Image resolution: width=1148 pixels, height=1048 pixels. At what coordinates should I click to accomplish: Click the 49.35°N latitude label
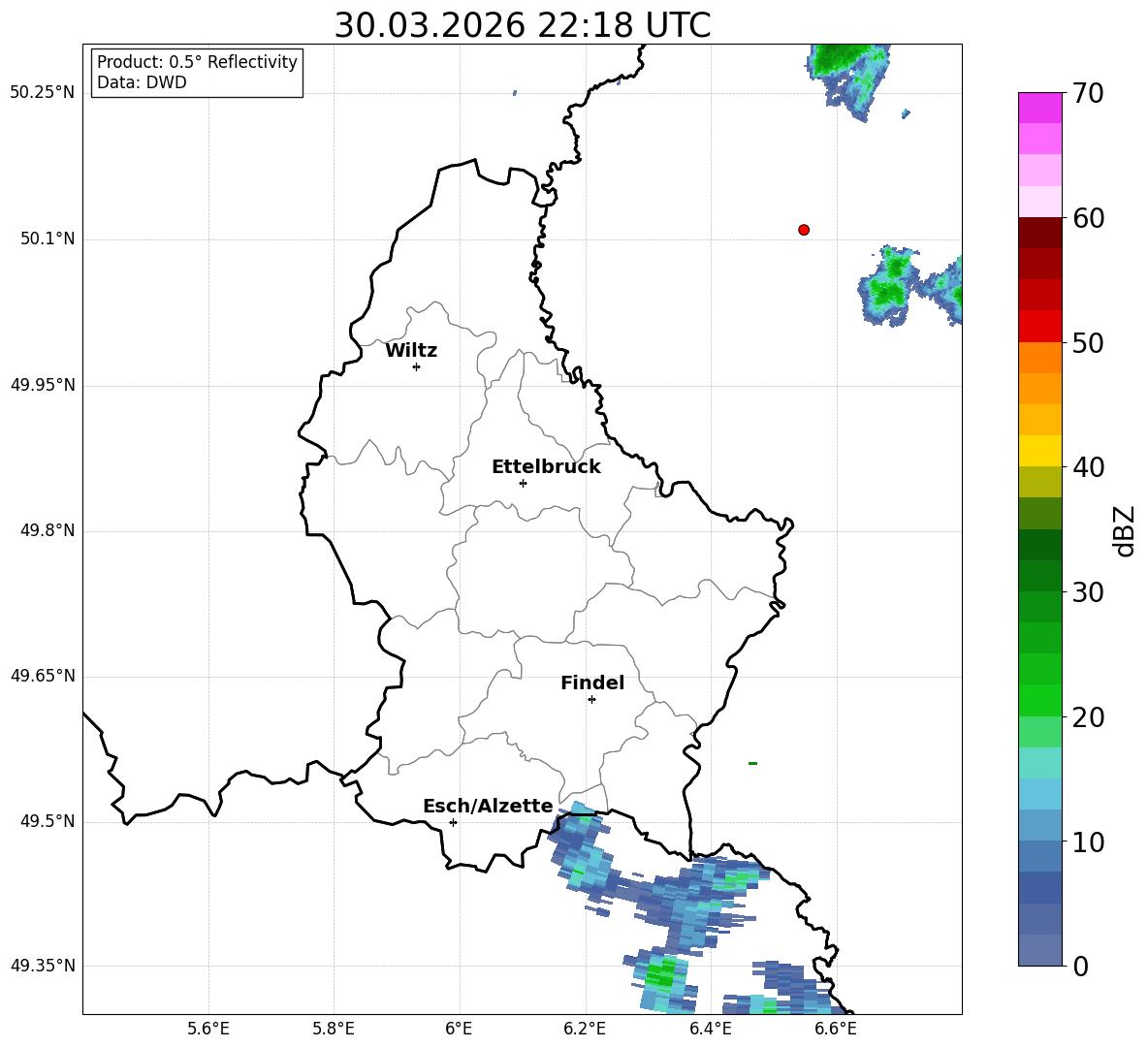43,966
